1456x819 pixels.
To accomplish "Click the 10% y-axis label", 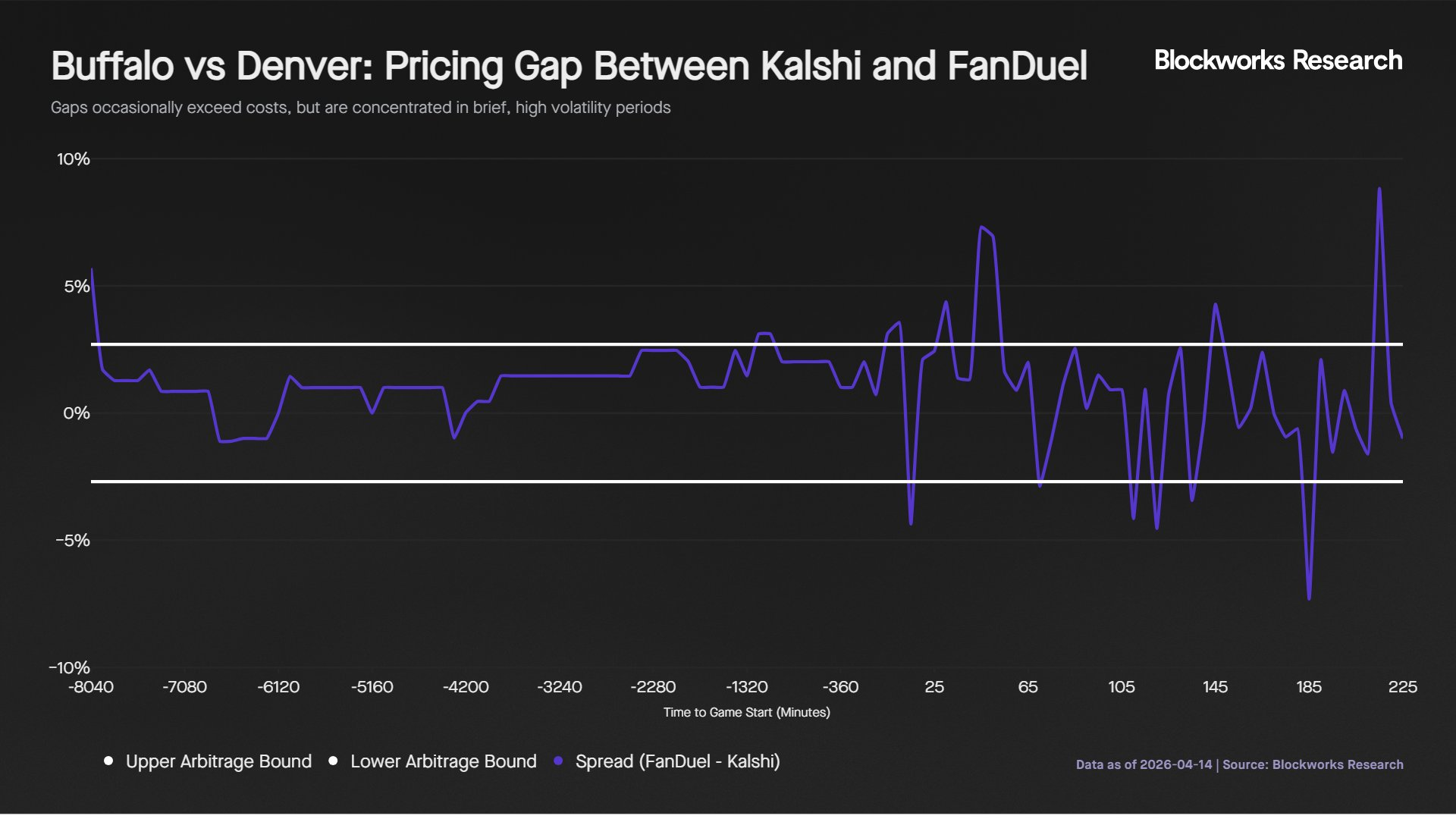I will click(74, 159).
